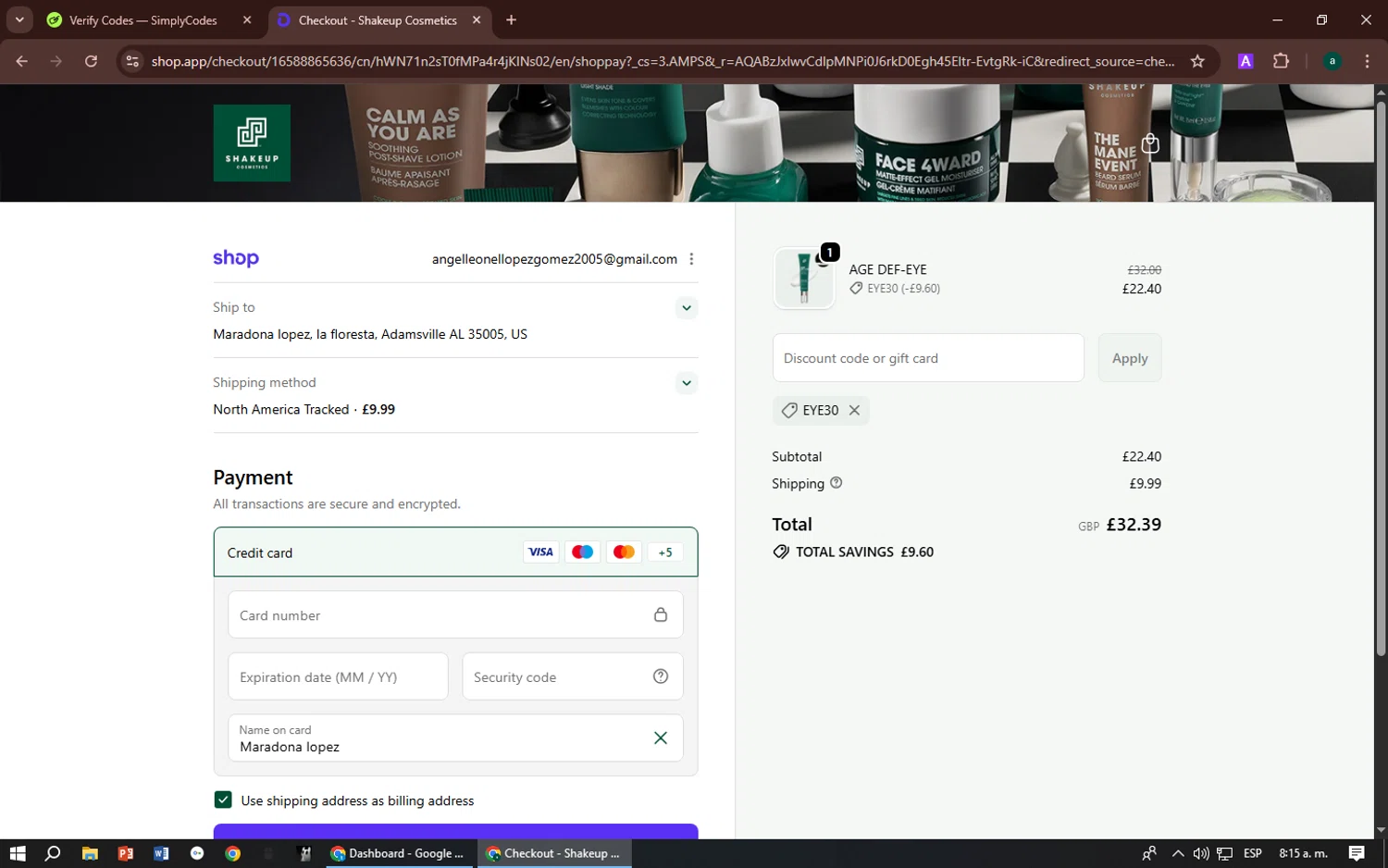Click the ESP language indicator

[1253, 853]
